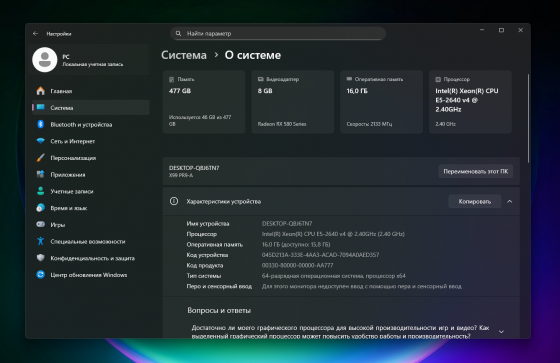Open the Intel Xeon processor card
Image resolution: width=560 pixels, height=363 pixels.
(x=470, y=102)
